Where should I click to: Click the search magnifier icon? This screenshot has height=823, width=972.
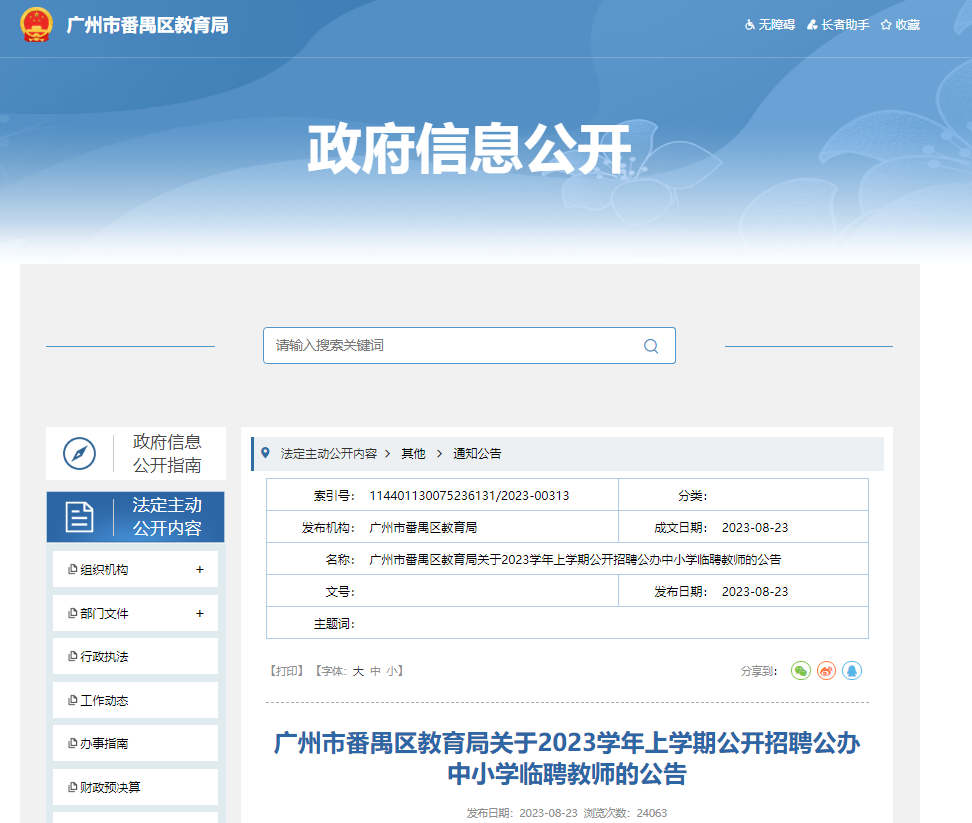[651, 346]
